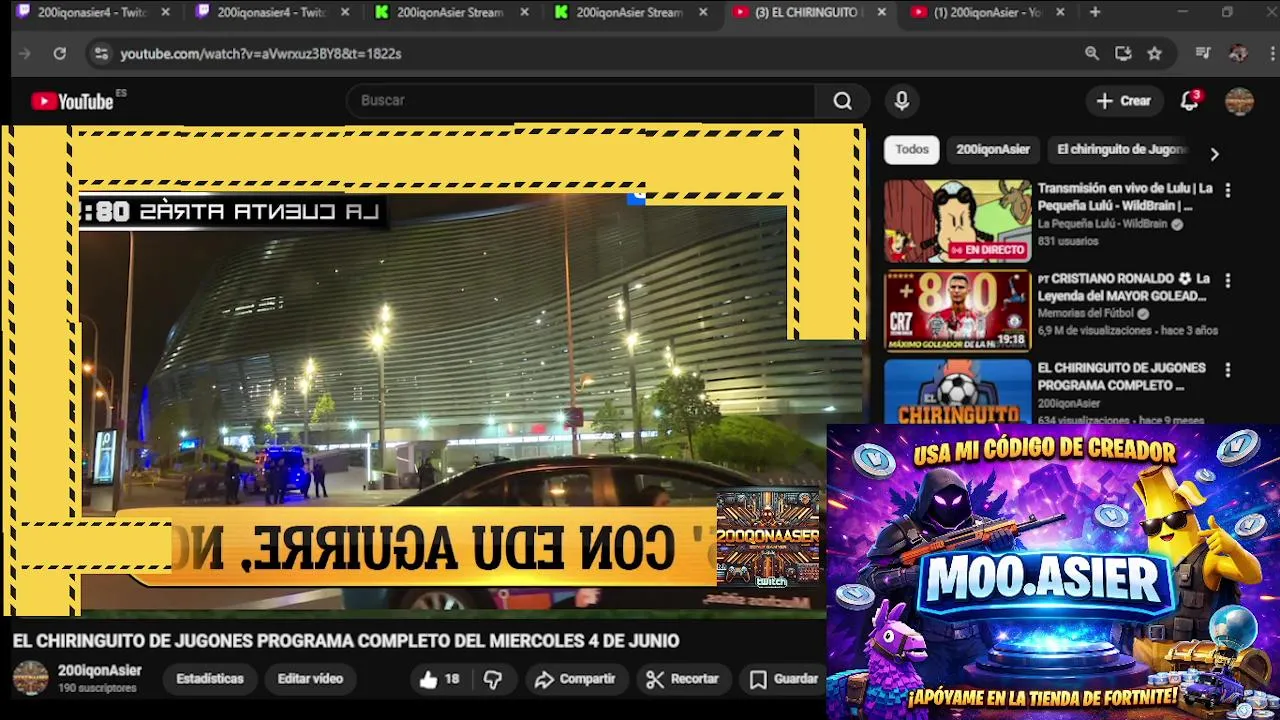Open Lulu live stream thumbnail
This screenshot has width=1280, height=720.
[x=957, y=221]
